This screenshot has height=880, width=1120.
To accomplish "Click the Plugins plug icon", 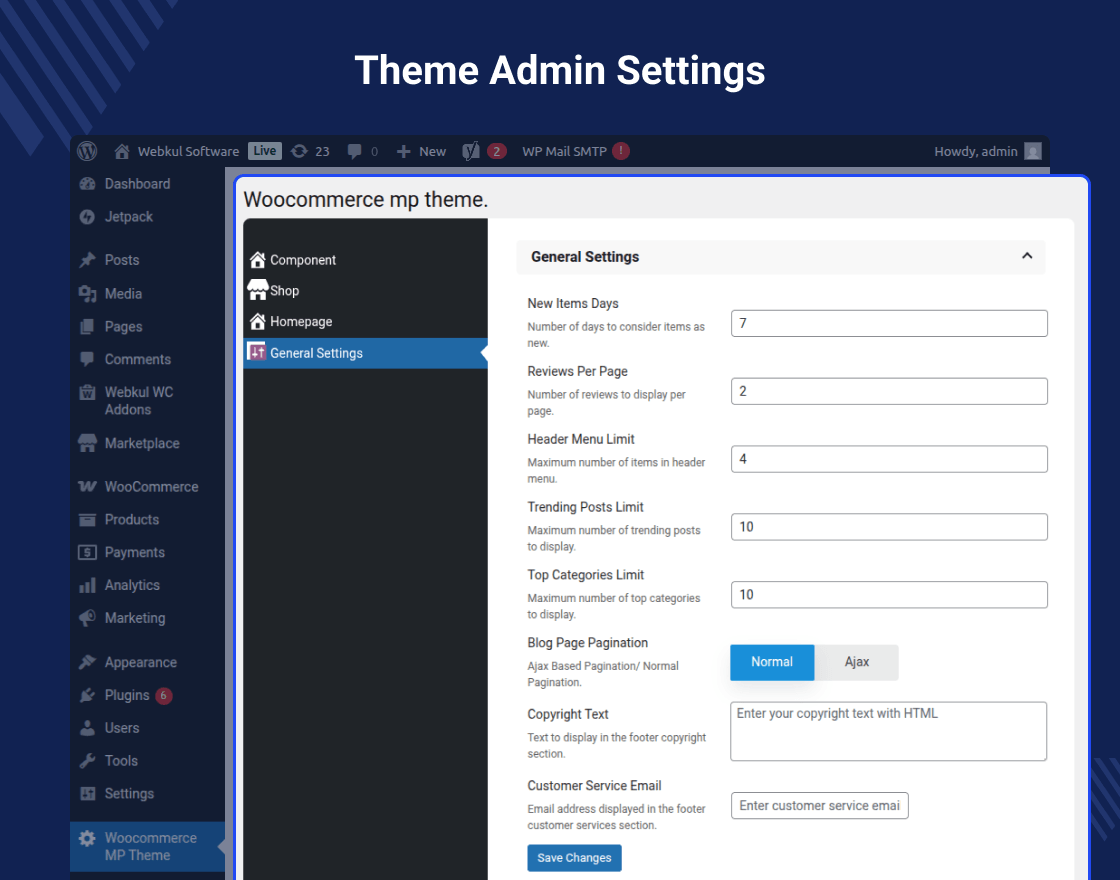I will coord(87,695).
